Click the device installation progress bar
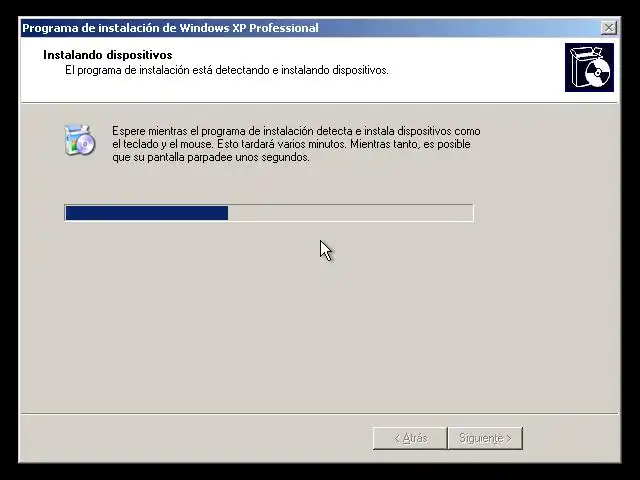 click(x=269, y=213)
